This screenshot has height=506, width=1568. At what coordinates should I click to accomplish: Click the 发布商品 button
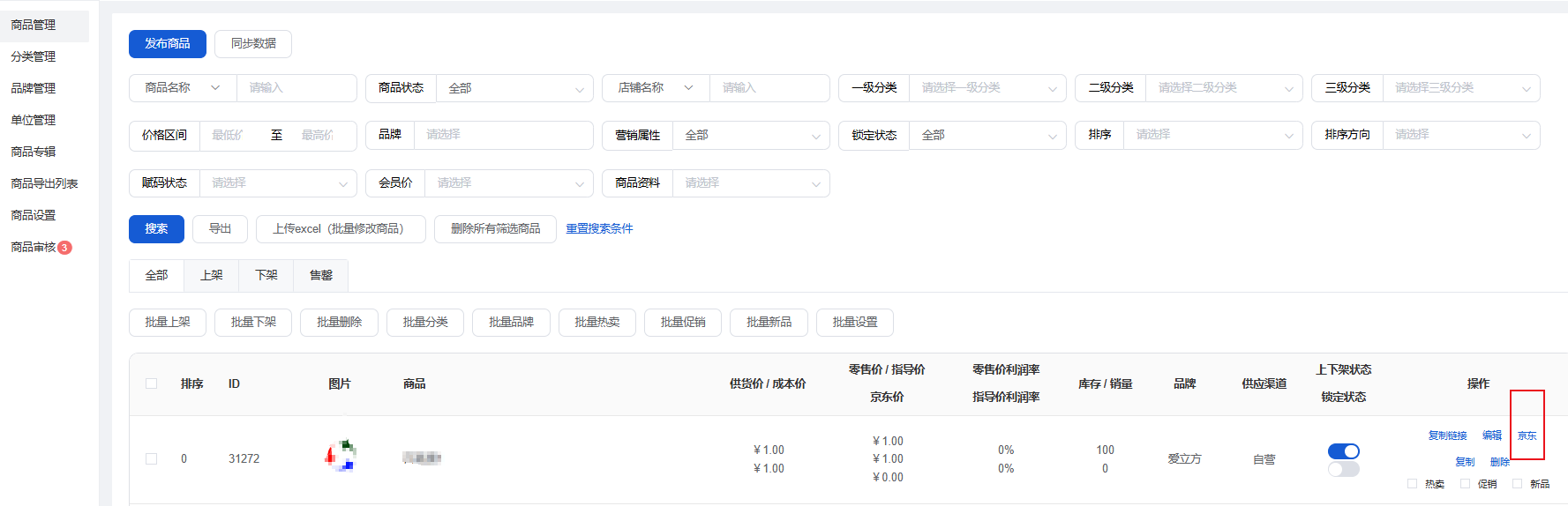pyautogui.click(x=167, y=44)
